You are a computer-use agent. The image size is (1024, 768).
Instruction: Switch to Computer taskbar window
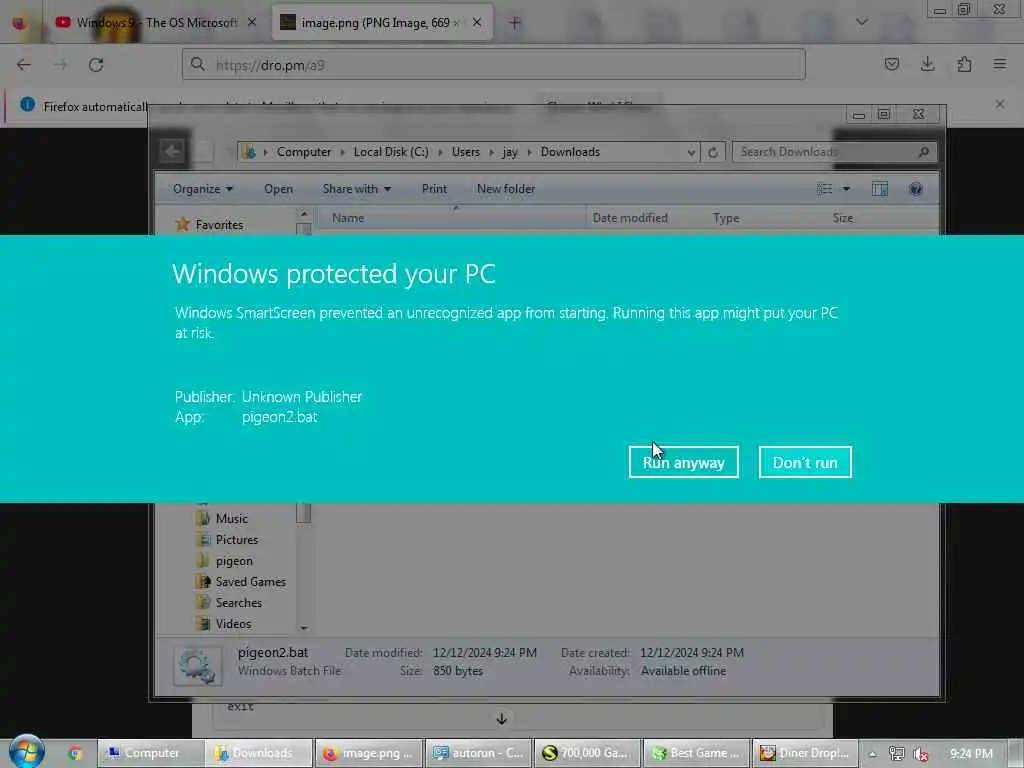tap(151, 753)
